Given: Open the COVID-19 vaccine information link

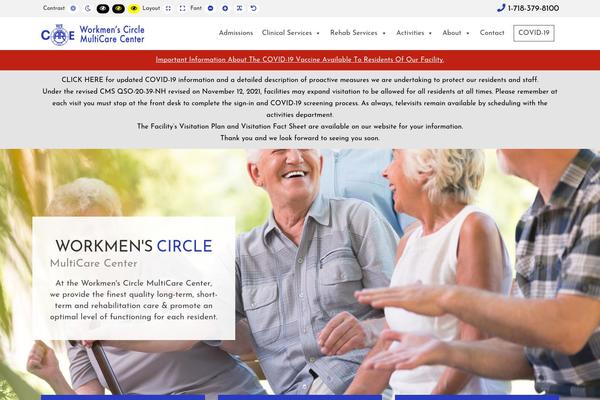Looking at the screenshot, I should coord(300,60).
